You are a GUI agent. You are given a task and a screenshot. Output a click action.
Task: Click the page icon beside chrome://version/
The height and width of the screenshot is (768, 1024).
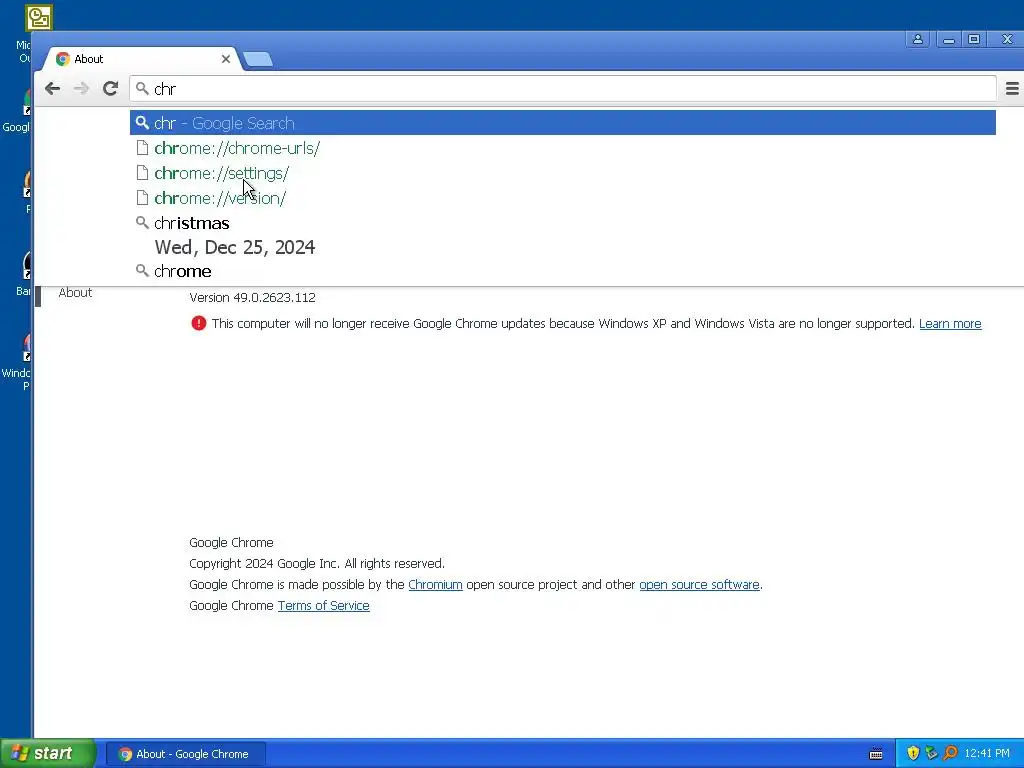(x=142, y=198)
